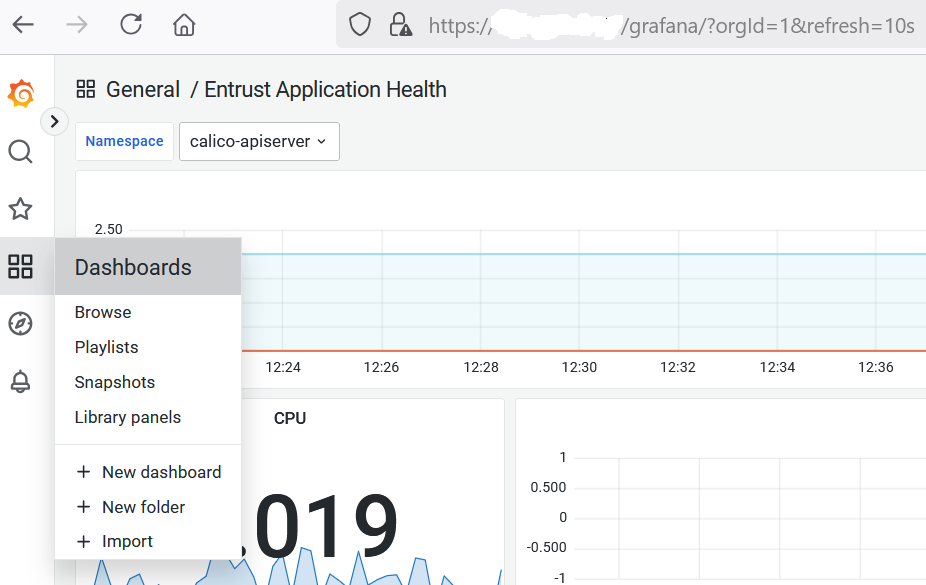This screenshot has width=926, height=585.
Task: Select Playlists in the Dashboards menu
Action: pos(107,347)
